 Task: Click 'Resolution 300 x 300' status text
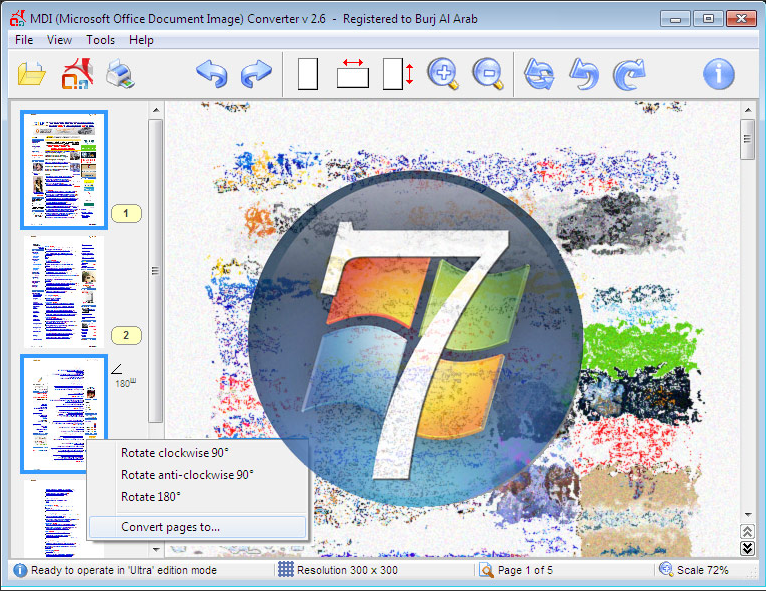tap(347, 570)
